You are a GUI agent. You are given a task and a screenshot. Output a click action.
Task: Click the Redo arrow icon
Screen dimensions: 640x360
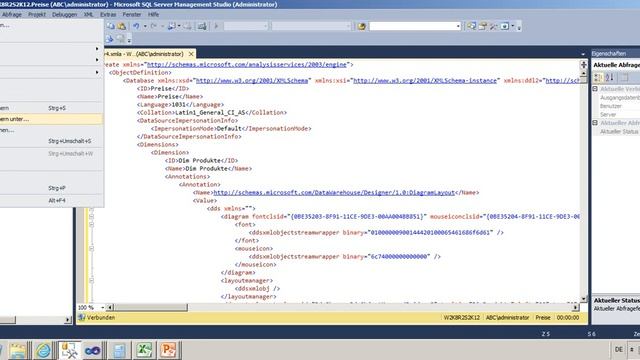point(153,26)
